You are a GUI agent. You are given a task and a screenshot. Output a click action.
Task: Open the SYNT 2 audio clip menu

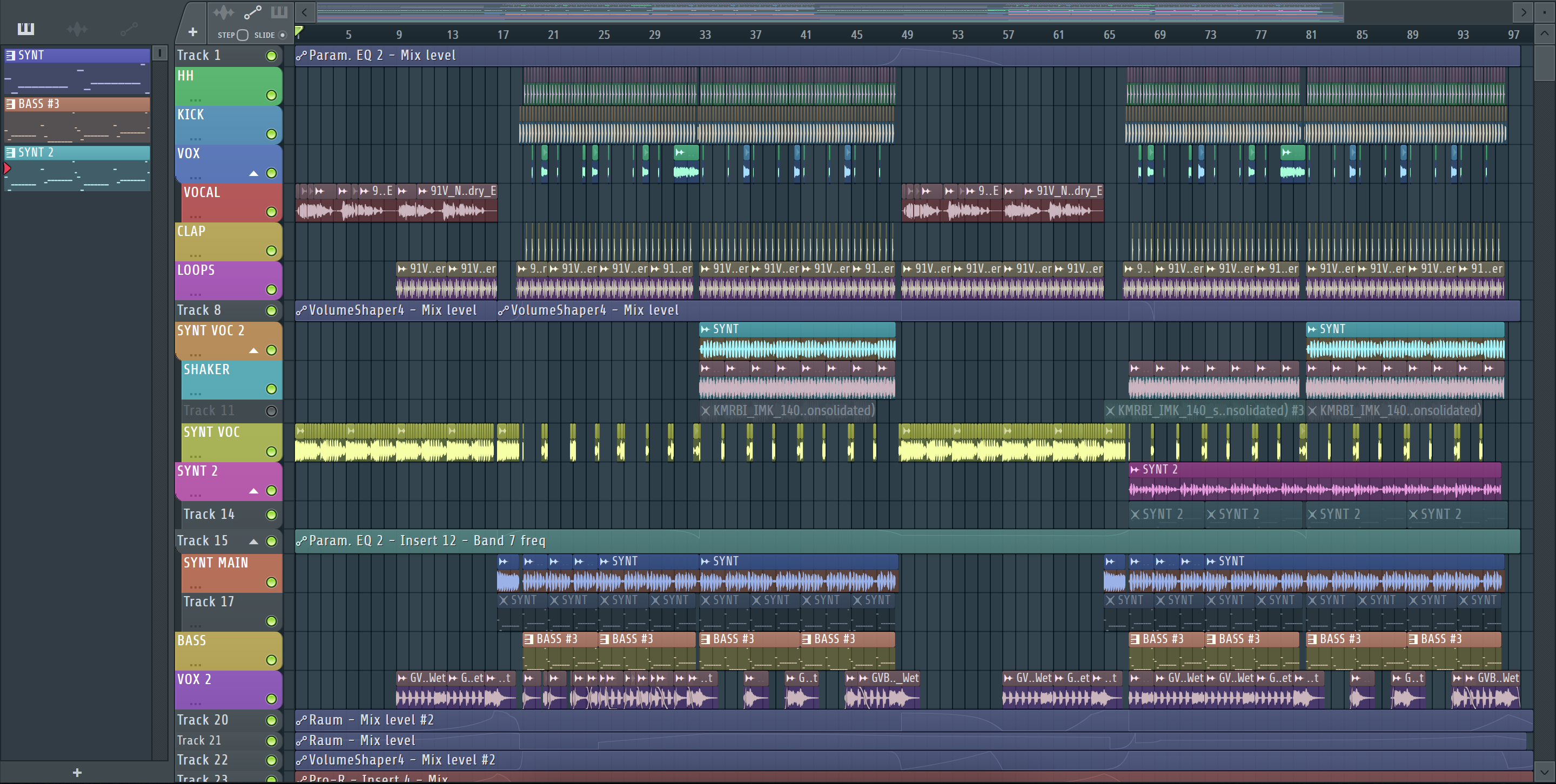pos(1135,470)
